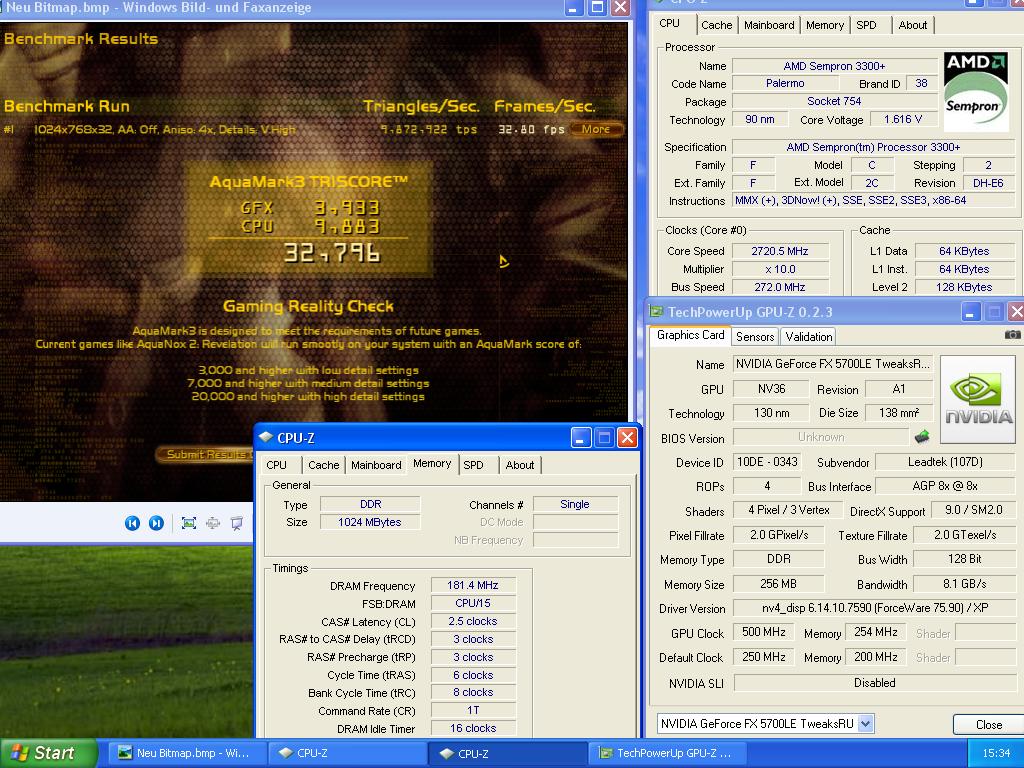Click Command Rate value 1T
The width and height of the screenshot is (1024, 768).
(x=473, y=710)
